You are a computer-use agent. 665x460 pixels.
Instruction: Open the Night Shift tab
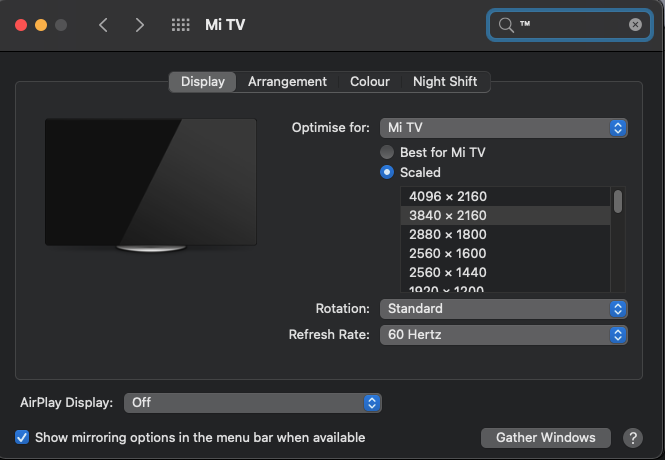tap(445, 81)
